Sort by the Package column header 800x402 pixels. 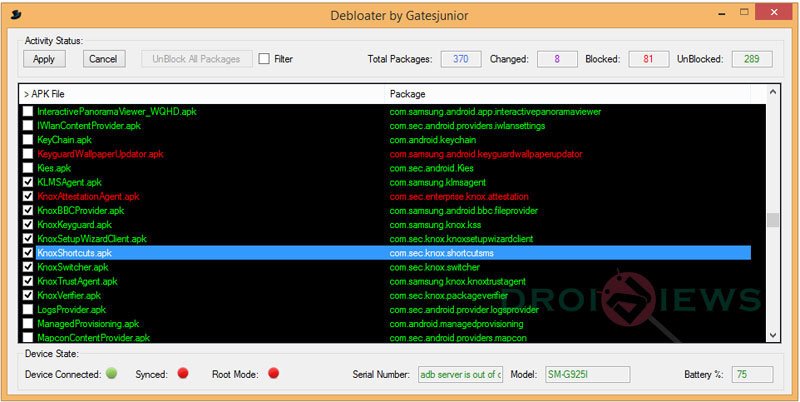pyautogui.click(x=567, y=94)
